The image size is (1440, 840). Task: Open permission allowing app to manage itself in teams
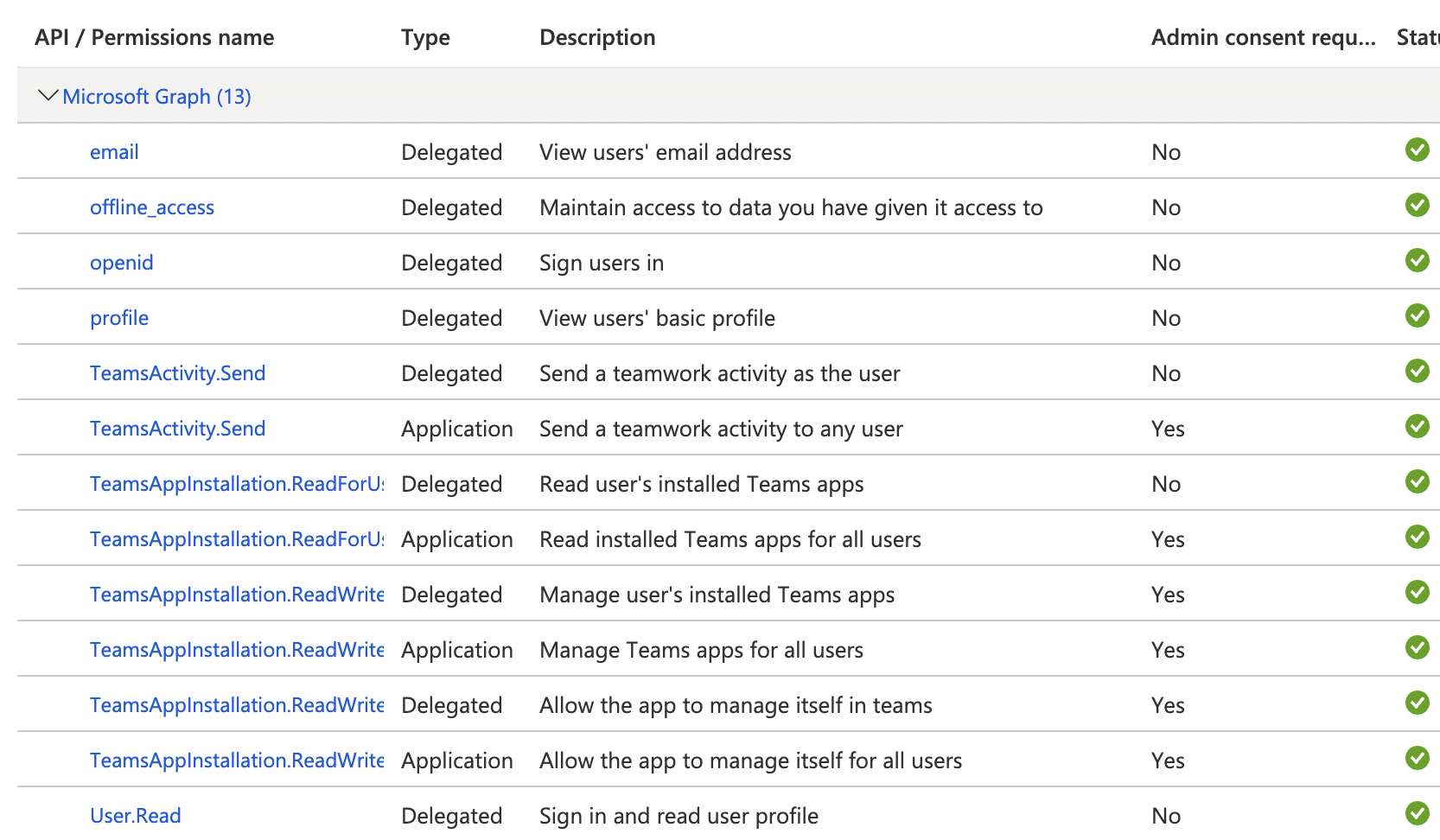point(237,705)
